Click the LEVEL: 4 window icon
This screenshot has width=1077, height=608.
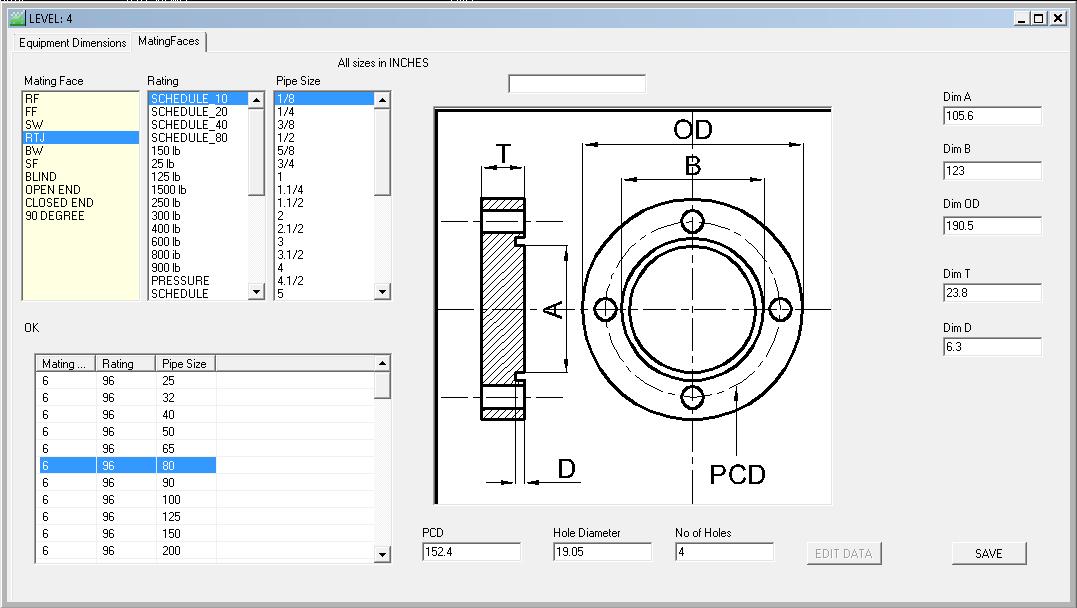click(17, 18)
